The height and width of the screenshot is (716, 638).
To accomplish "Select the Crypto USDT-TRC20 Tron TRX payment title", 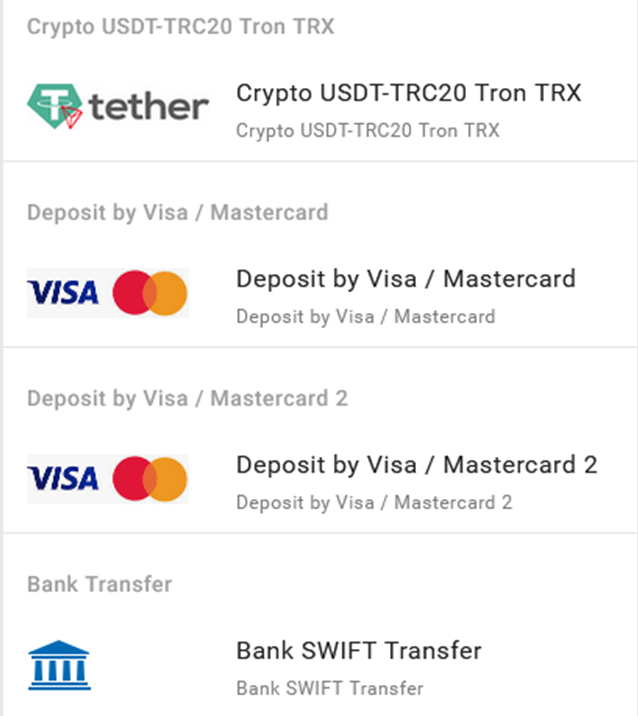I will 408,93.
